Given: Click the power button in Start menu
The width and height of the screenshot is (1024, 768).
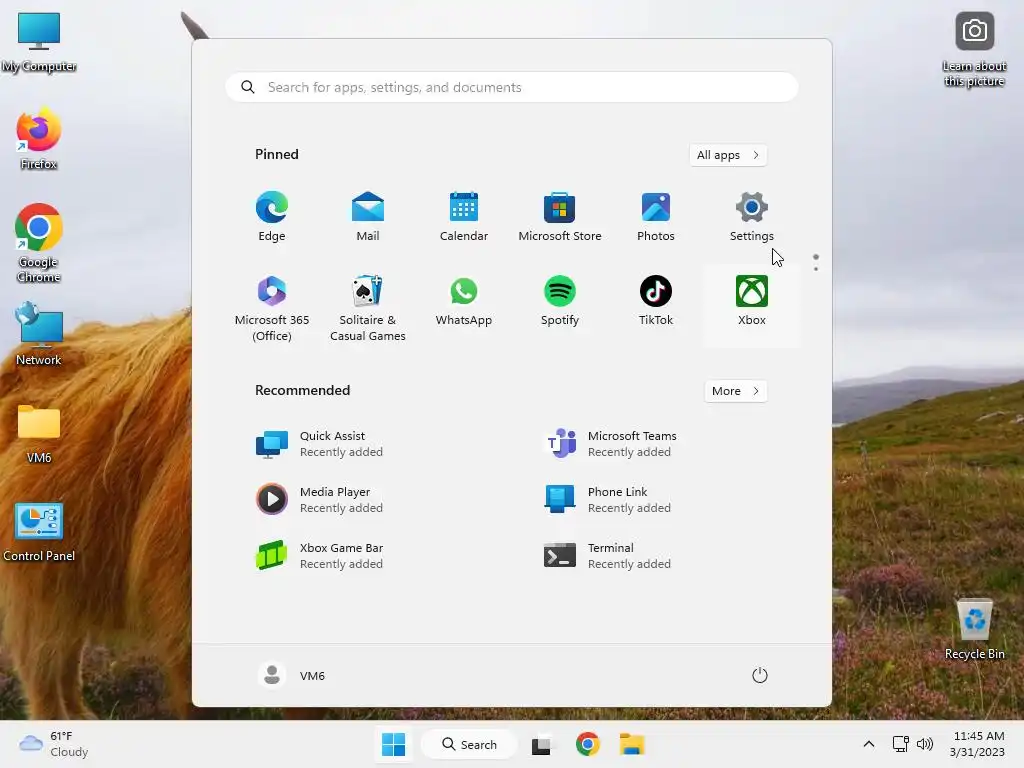Looking at the screenshot, I should coord(760,675).
